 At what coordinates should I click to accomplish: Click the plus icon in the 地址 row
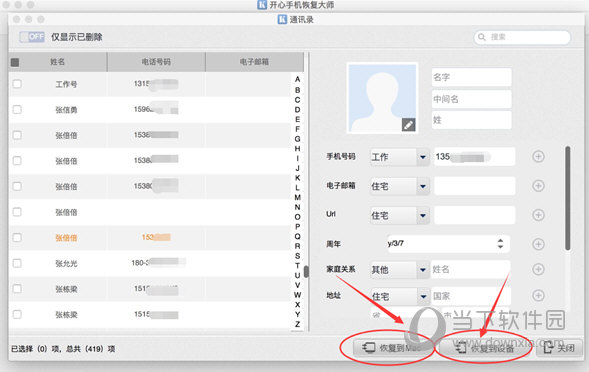[x=538, y=296]
